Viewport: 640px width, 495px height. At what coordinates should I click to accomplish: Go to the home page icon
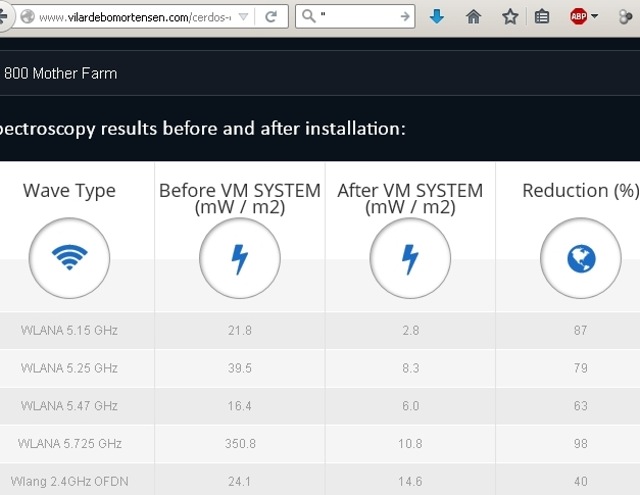(473, 17)
